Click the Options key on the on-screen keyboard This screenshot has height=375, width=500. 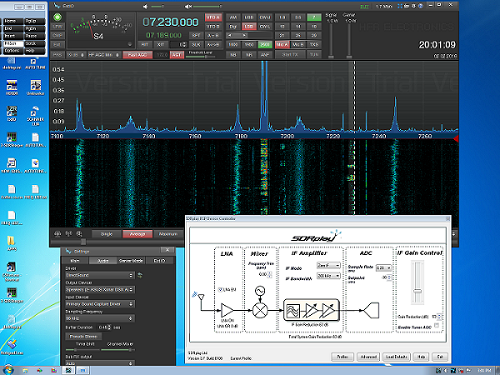click(x=13, y=51)
